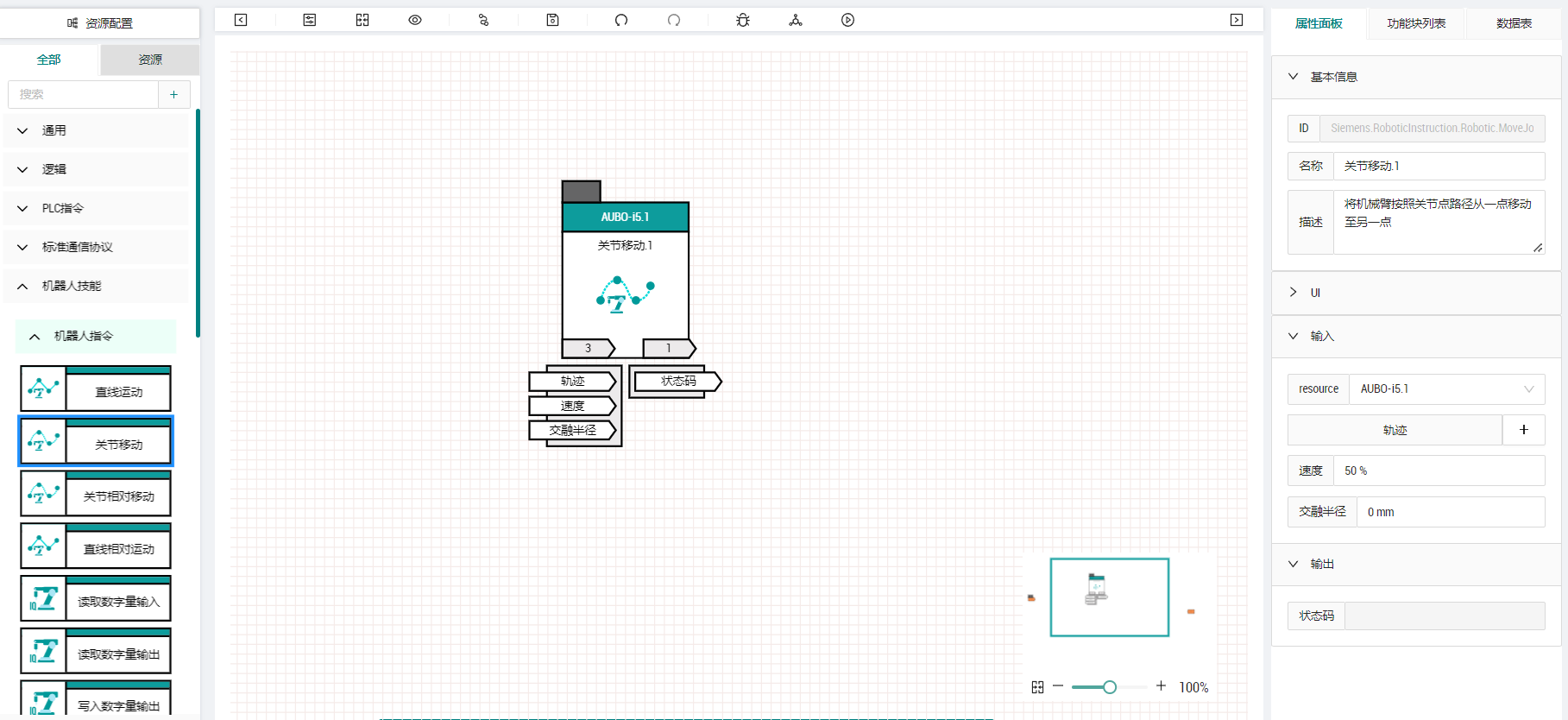The width and height of the screenshot is (1568, 720).
Task: Save the project with the disk icon
Action: point(553,20)
